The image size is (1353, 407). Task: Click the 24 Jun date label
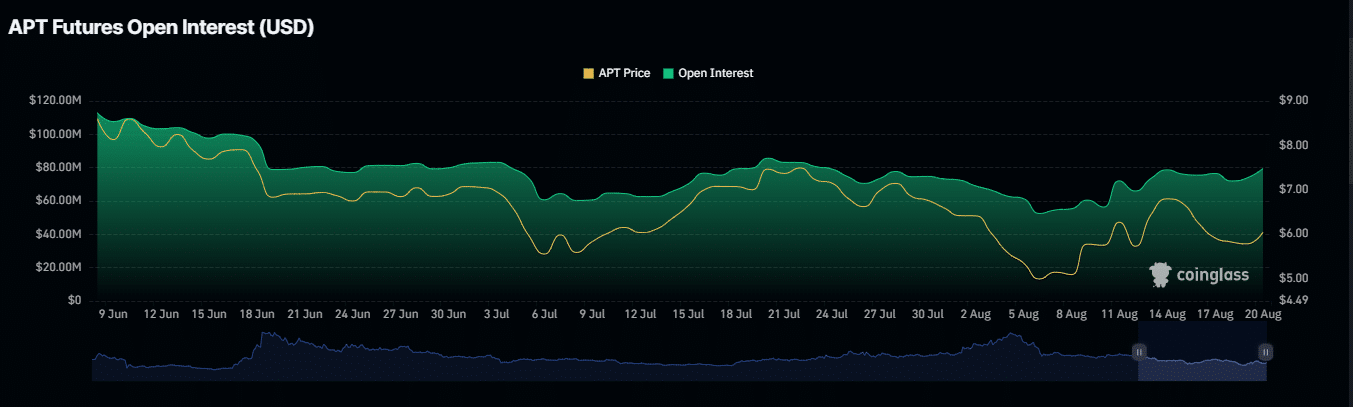354,314
